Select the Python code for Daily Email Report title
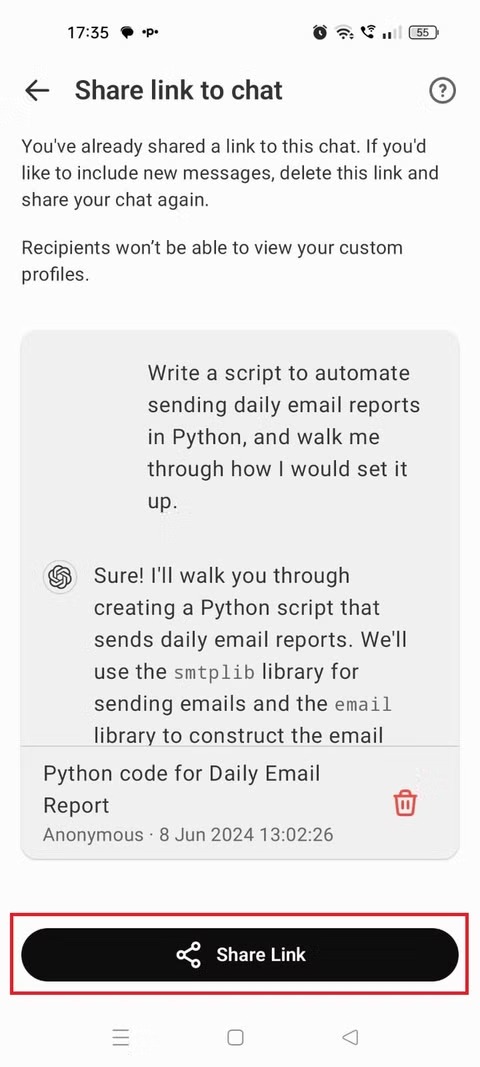 pos(182,789)
